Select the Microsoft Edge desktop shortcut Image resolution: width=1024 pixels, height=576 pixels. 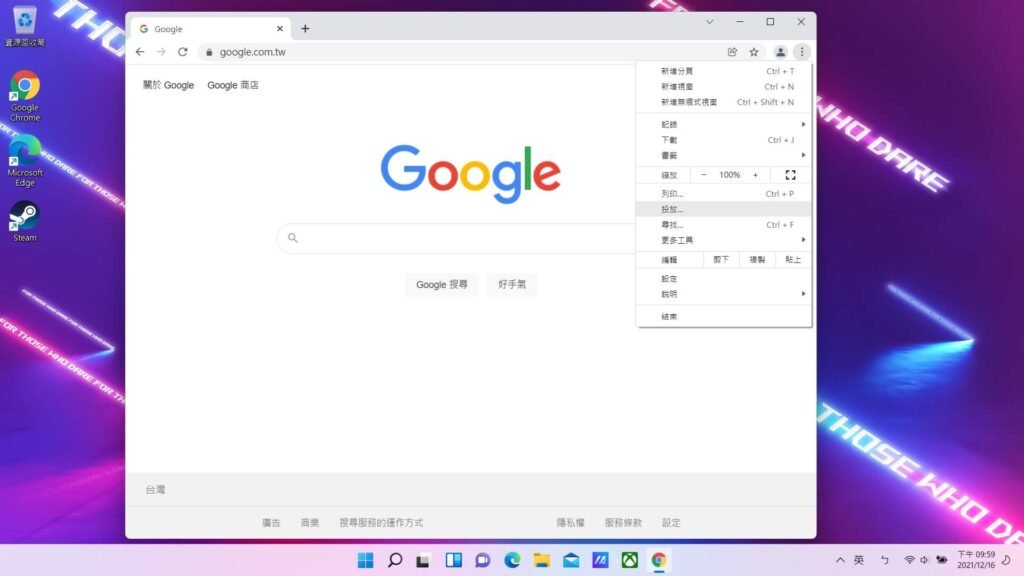(x=25, y=161)
